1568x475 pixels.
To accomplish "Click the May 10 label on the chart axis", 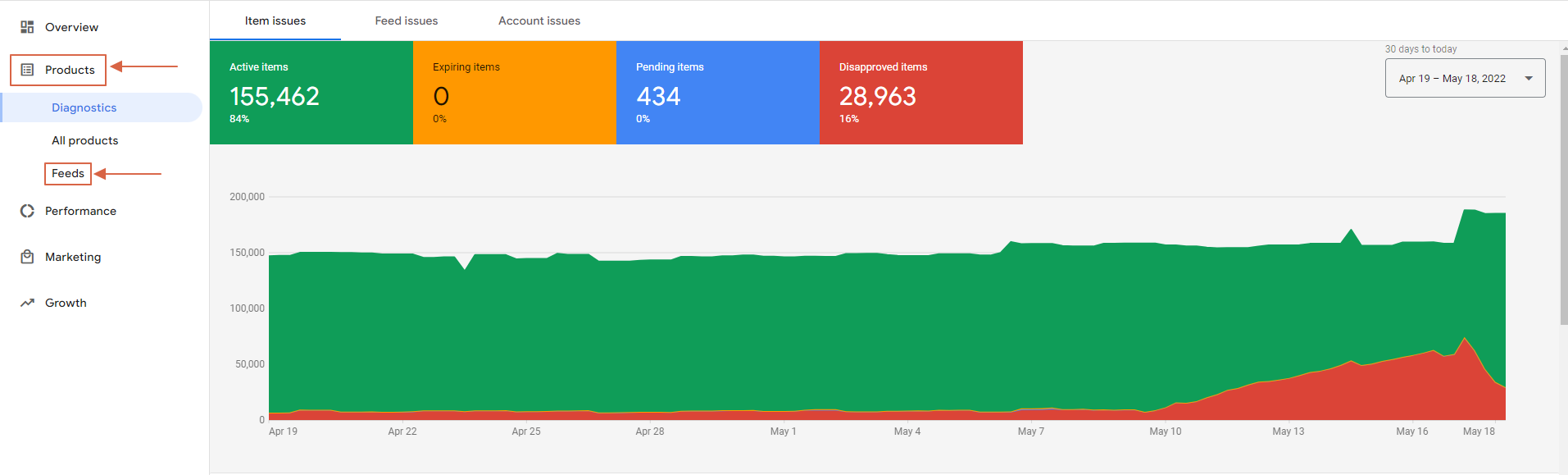I will pyautogui.click(x=1166, y=432).
